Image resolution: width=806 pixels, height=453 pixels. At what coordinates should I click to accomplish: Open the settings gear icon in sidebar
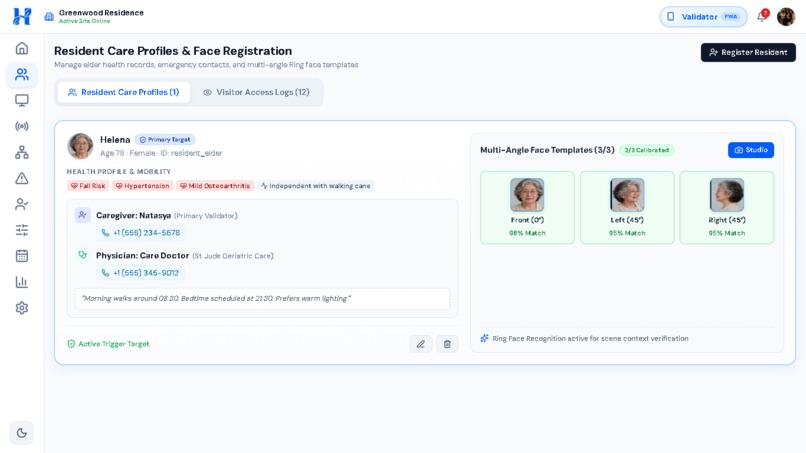[x=22, y=308]
